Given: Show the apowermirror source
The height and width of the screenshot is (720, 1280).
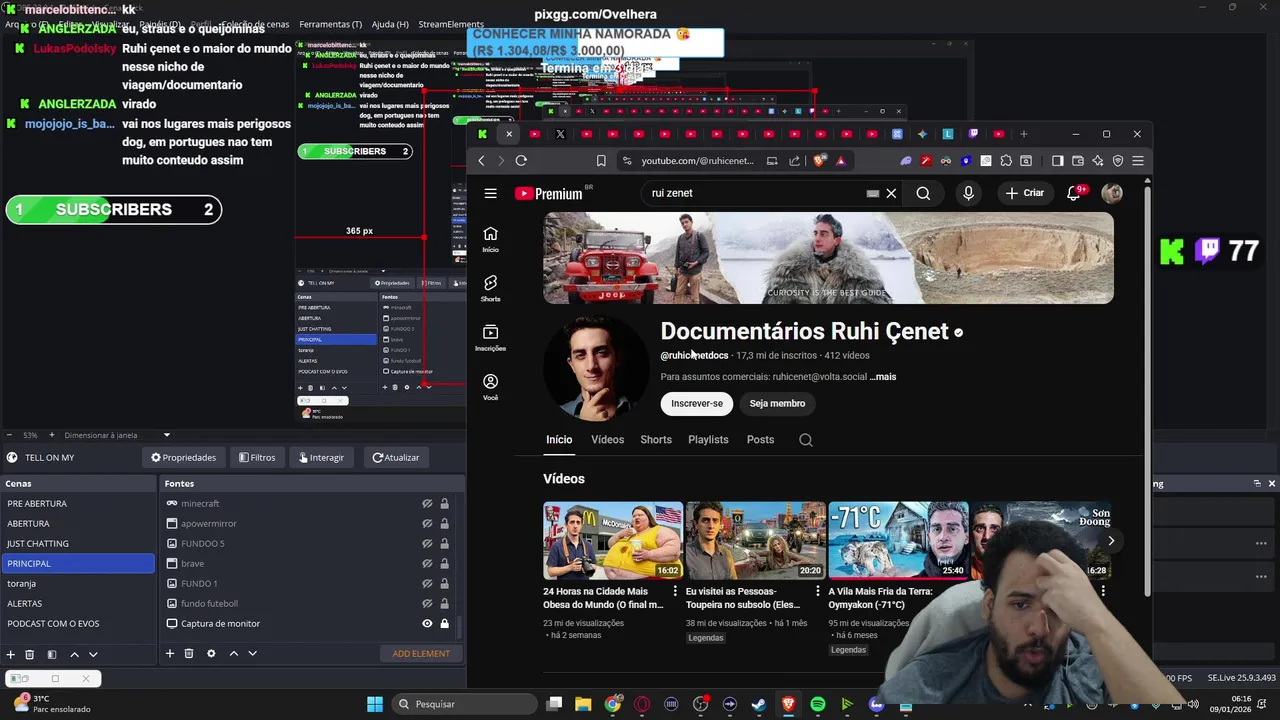Looking at the screenshot, I should tap(427, 524).
